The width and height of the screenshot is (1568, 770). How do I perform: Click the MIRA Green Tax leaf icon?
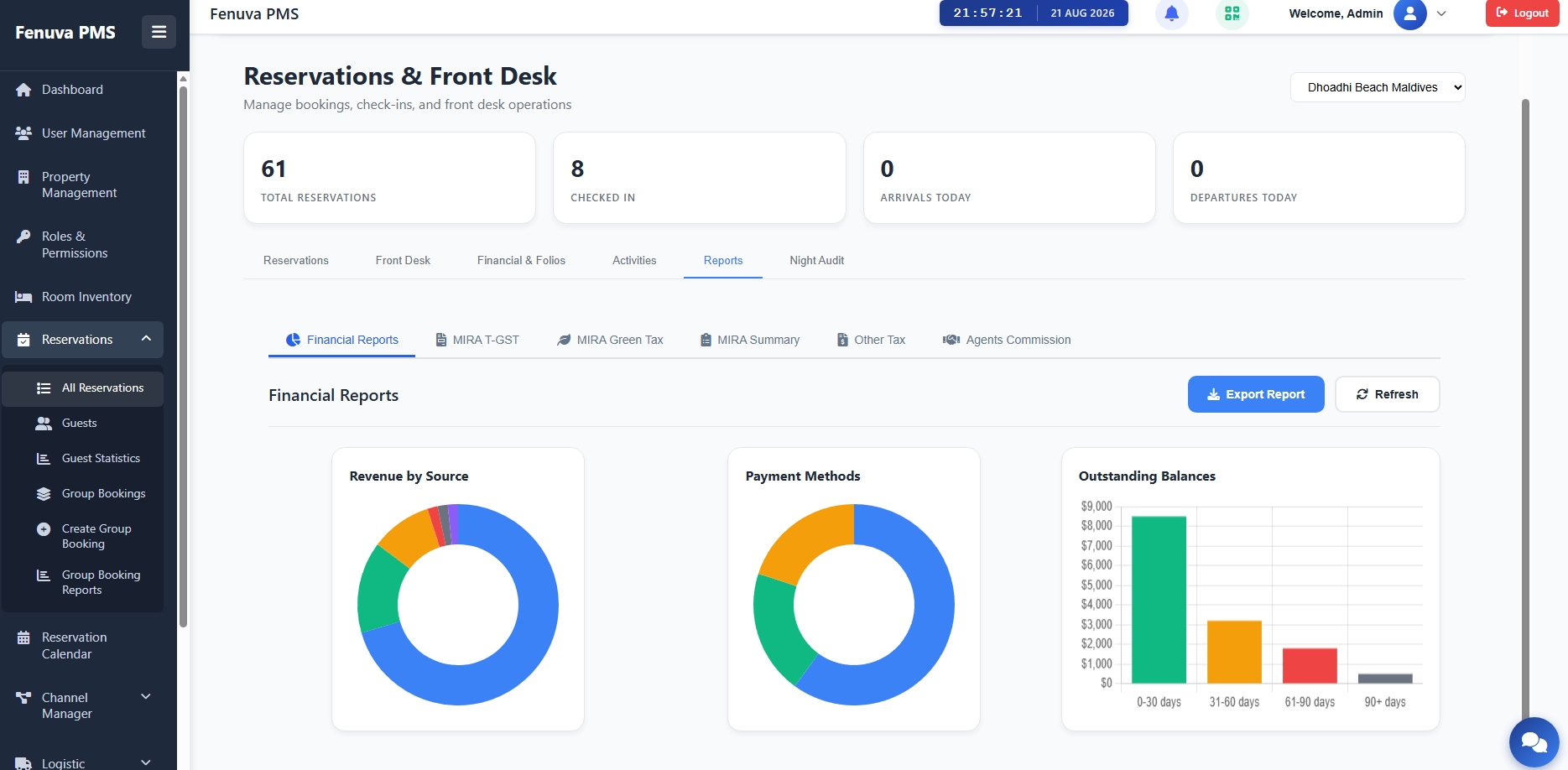564,340
